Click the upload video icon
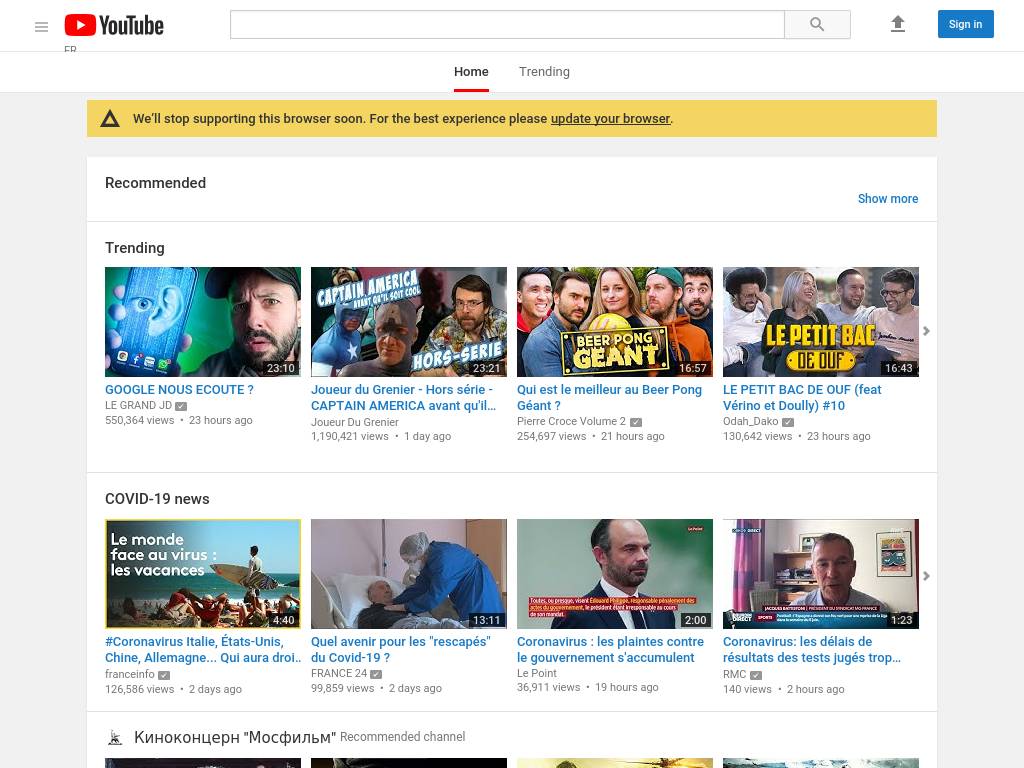The width and height of the screenshot is (1024, 768). tap(897, 24)
